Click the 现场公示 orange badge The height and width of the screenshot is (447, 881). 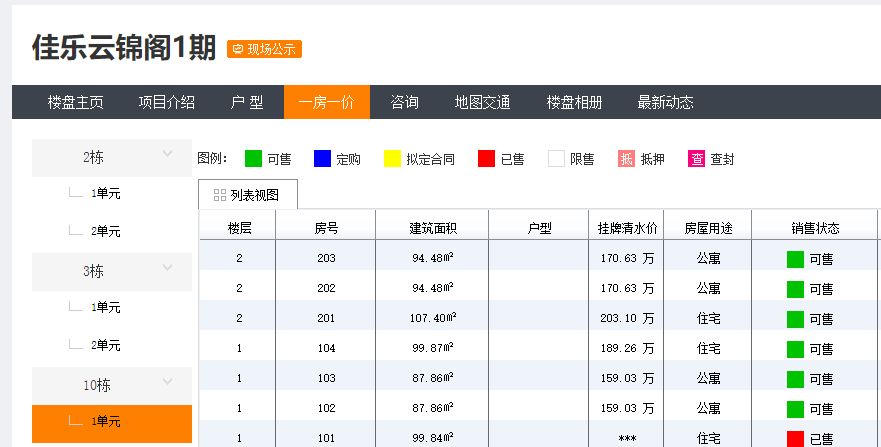coord(264,49)
